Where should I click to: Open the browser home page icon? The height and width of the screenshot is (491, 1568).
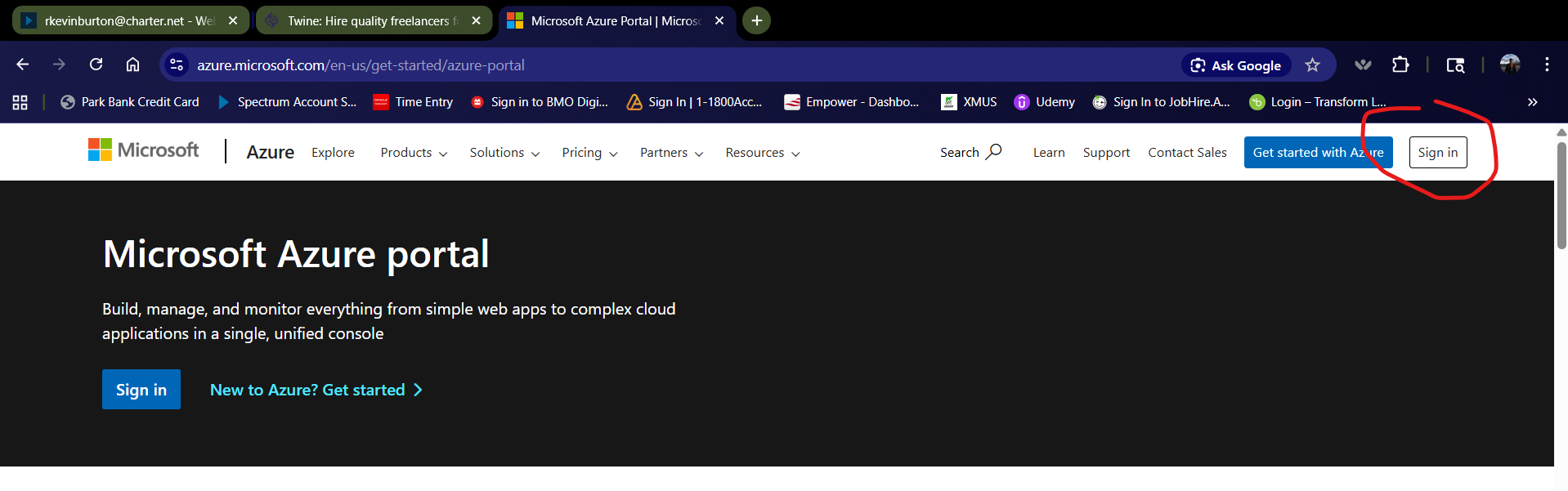[132, 65]
